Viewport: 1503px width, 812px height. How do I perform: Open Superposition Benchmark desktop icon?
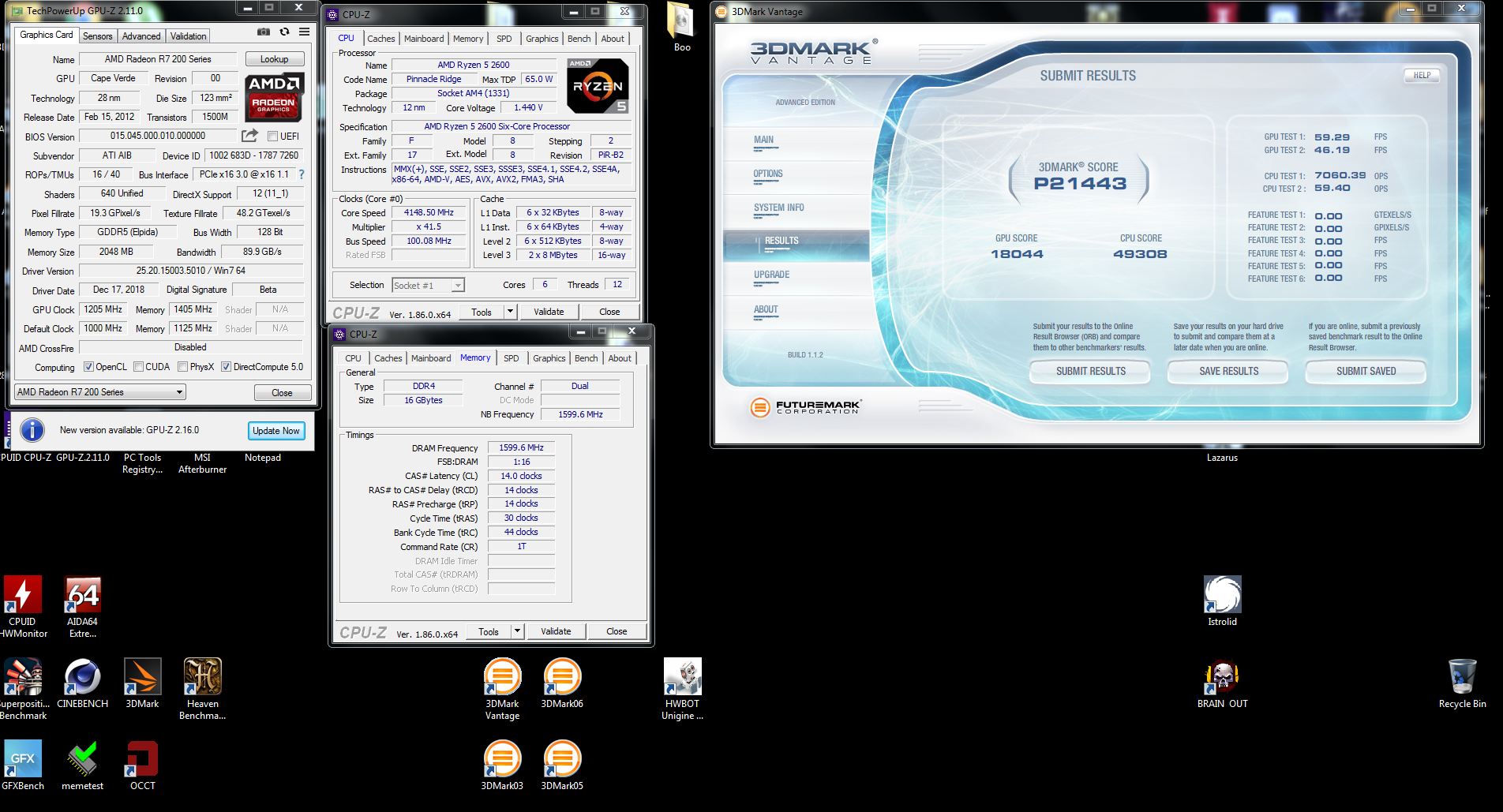(22, 689)
